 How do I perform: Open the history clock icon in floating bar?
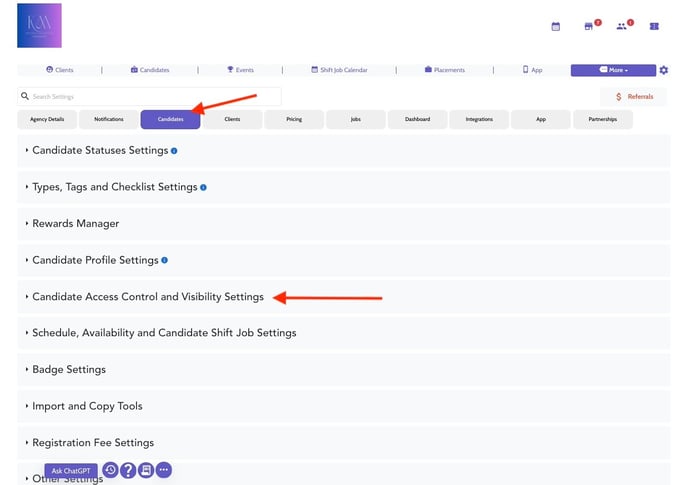coord(111,470)
